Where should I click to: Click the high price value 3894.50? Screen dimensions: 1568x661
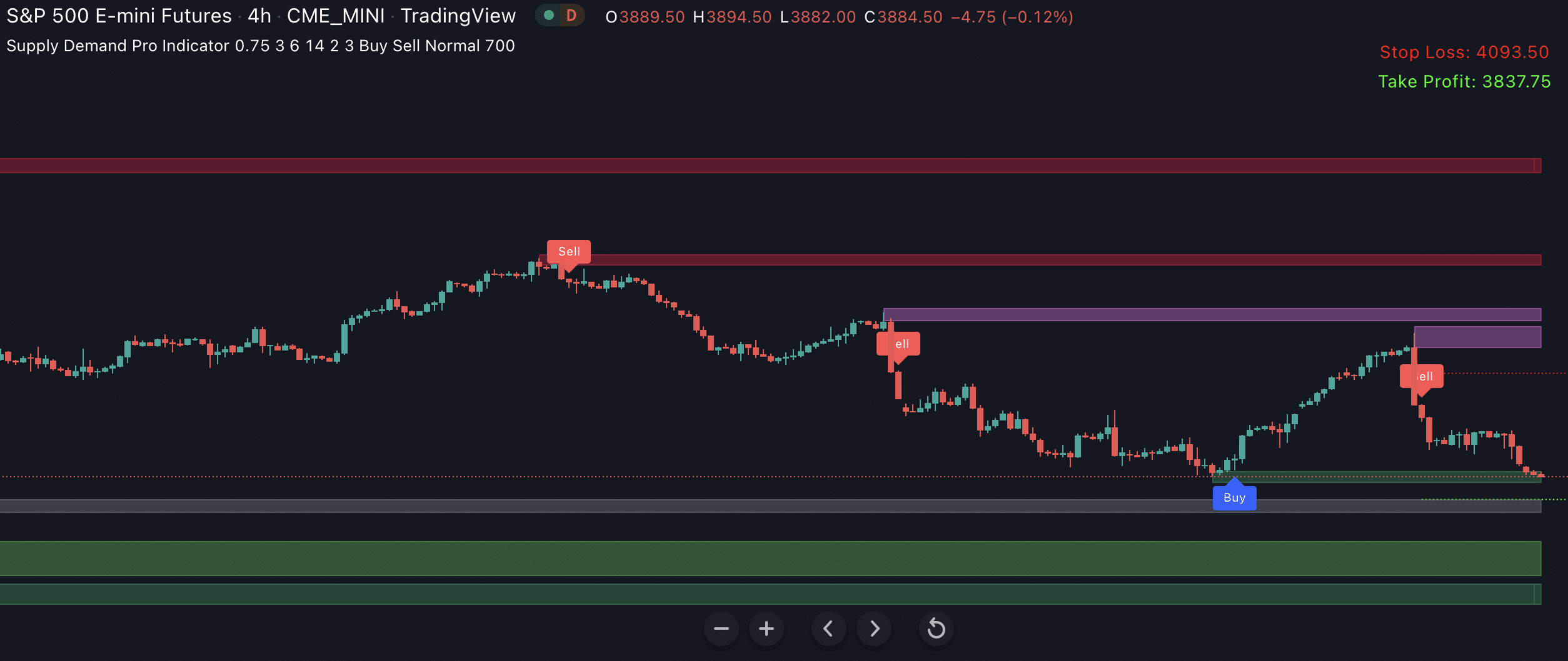pyautogui.click(x=739, y=17)
